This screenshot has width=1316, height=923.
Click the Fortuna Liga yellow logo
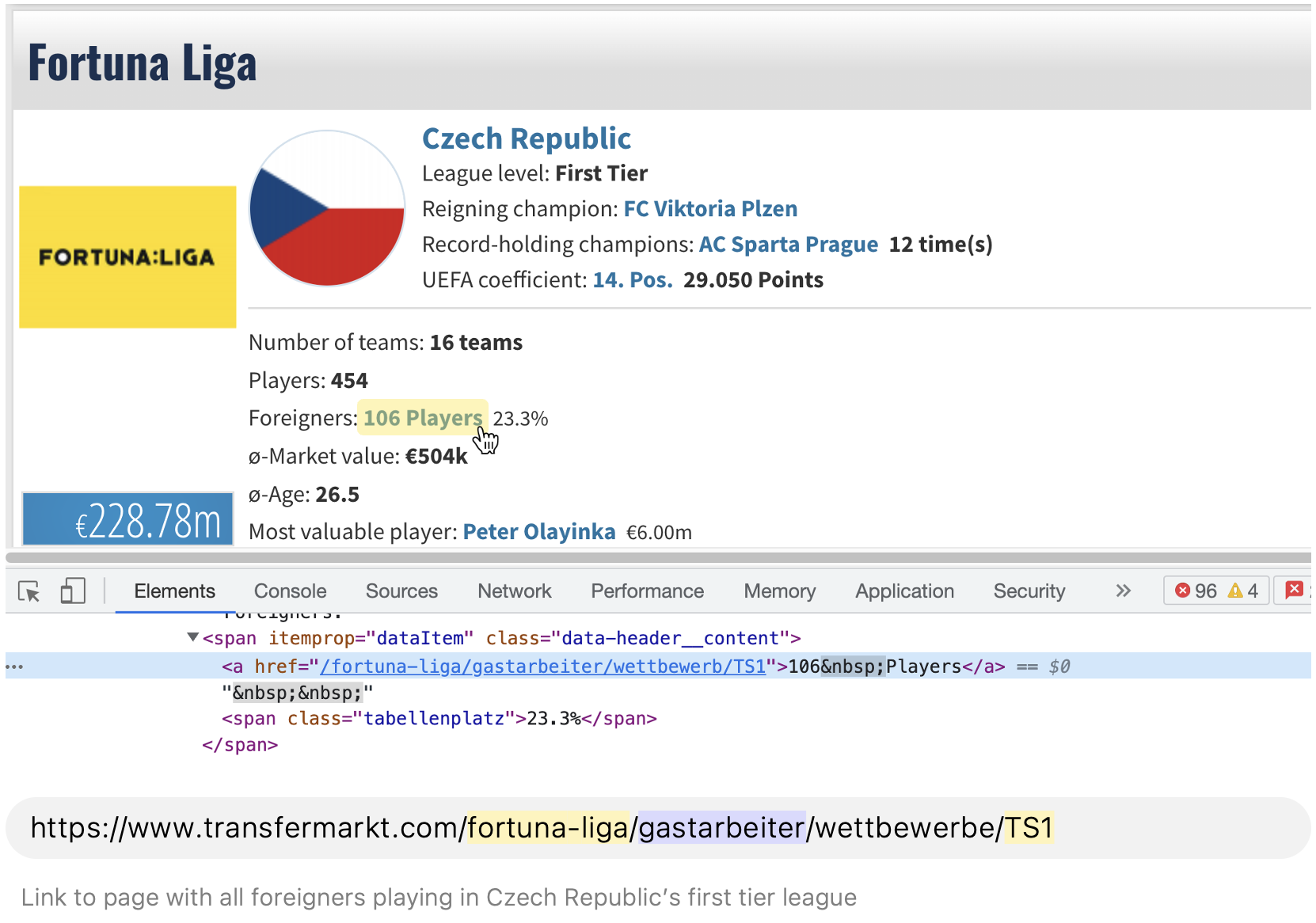(127, 257)
